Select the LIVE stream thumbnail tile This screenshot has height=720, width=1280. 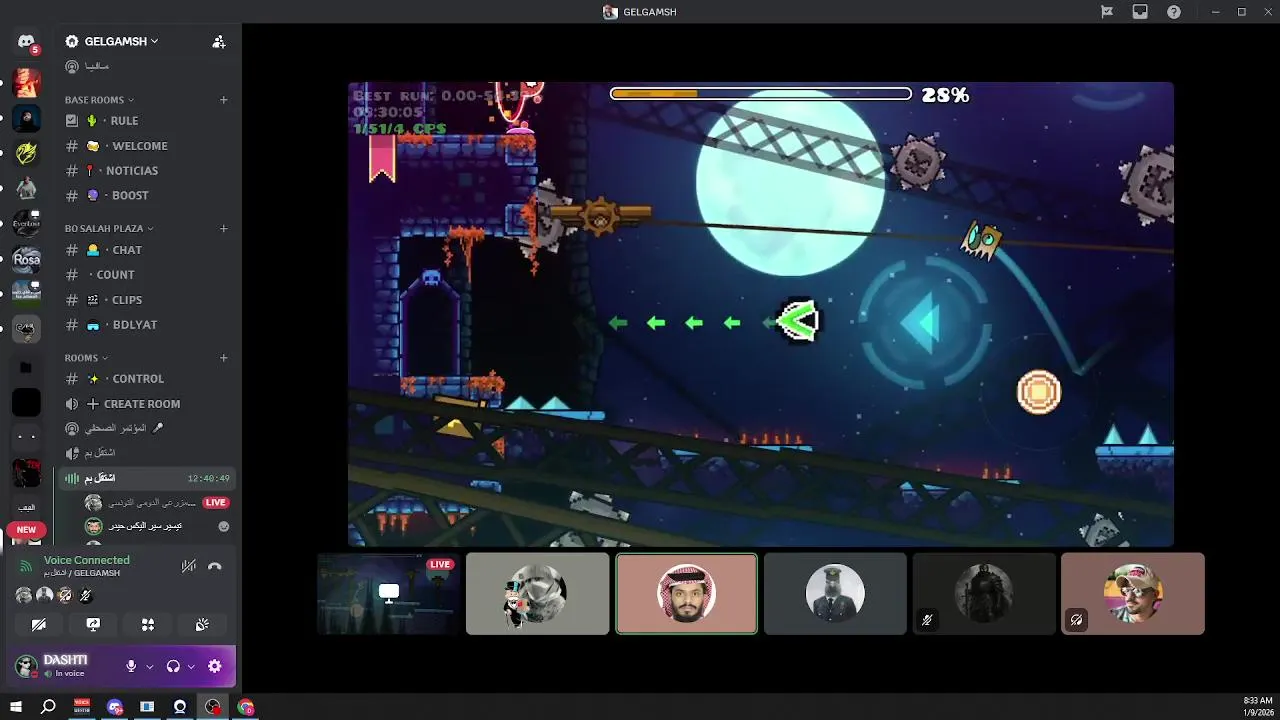pyautogui.click(x=389, y=594)
